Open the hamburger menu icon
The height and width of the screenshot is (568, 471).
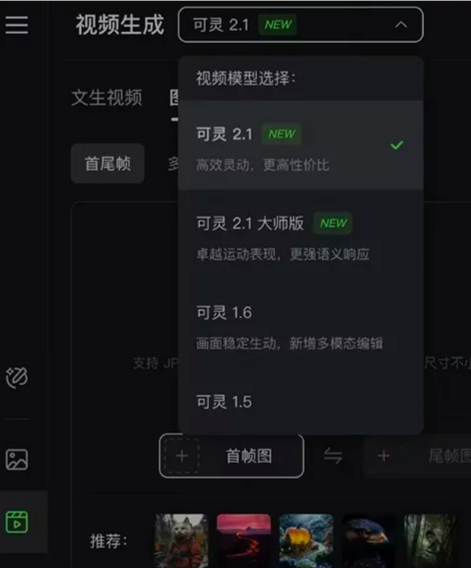[17, 25]
